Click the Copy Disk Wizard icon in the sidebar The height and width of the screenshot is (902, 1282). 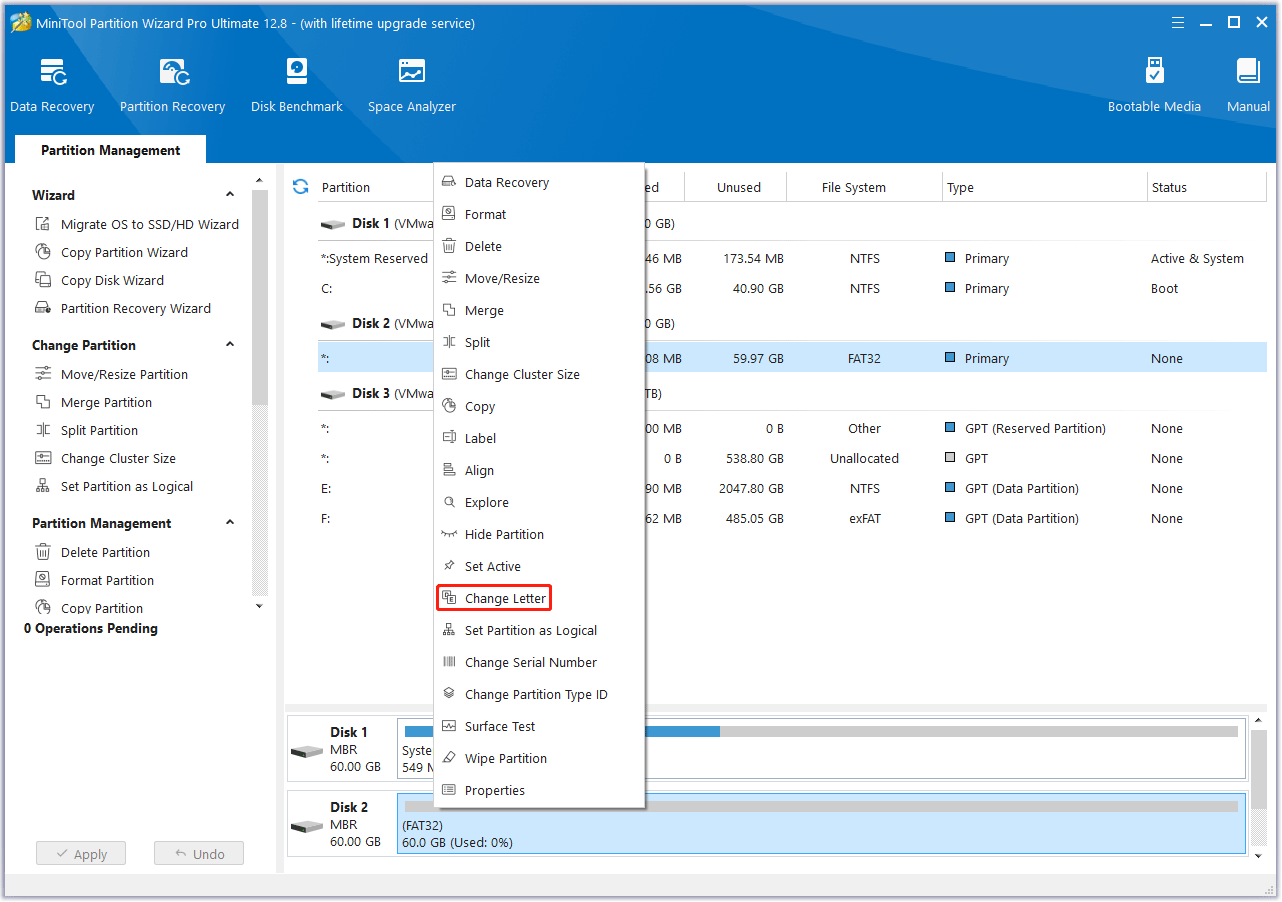coord(43,280)
